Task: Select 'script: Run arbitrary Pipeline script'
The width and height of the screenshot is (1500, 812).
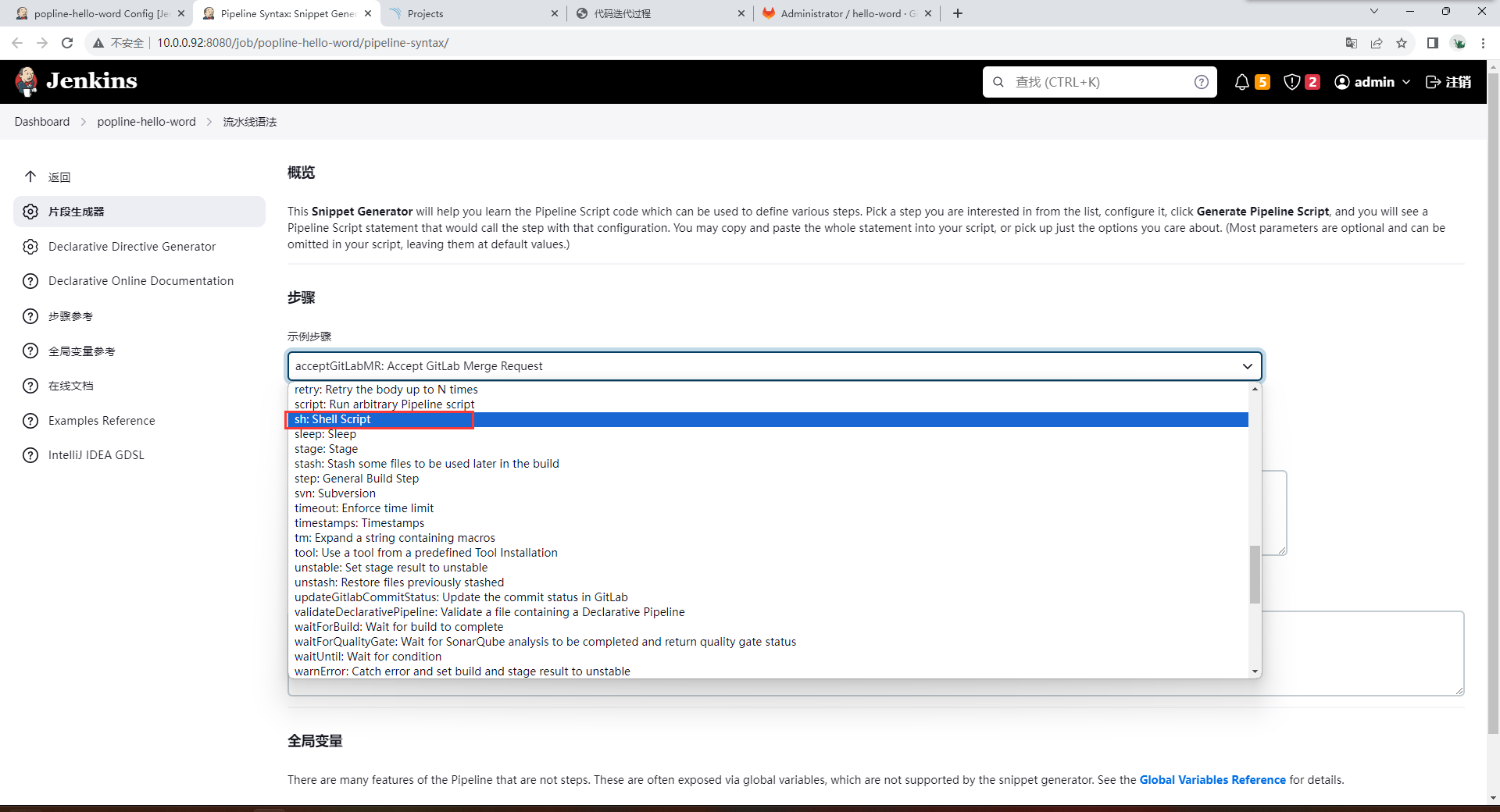Action: click(x=768, y=404)
